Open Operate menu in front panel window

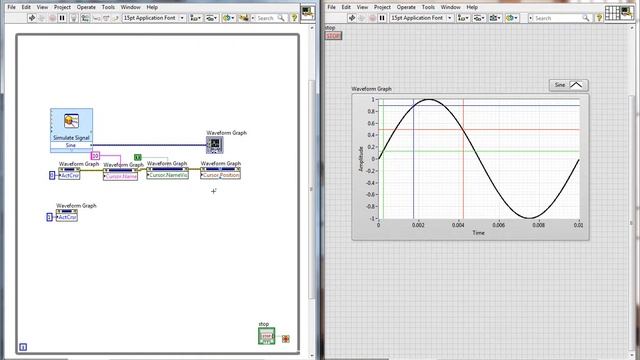click(x=406, y=7)
